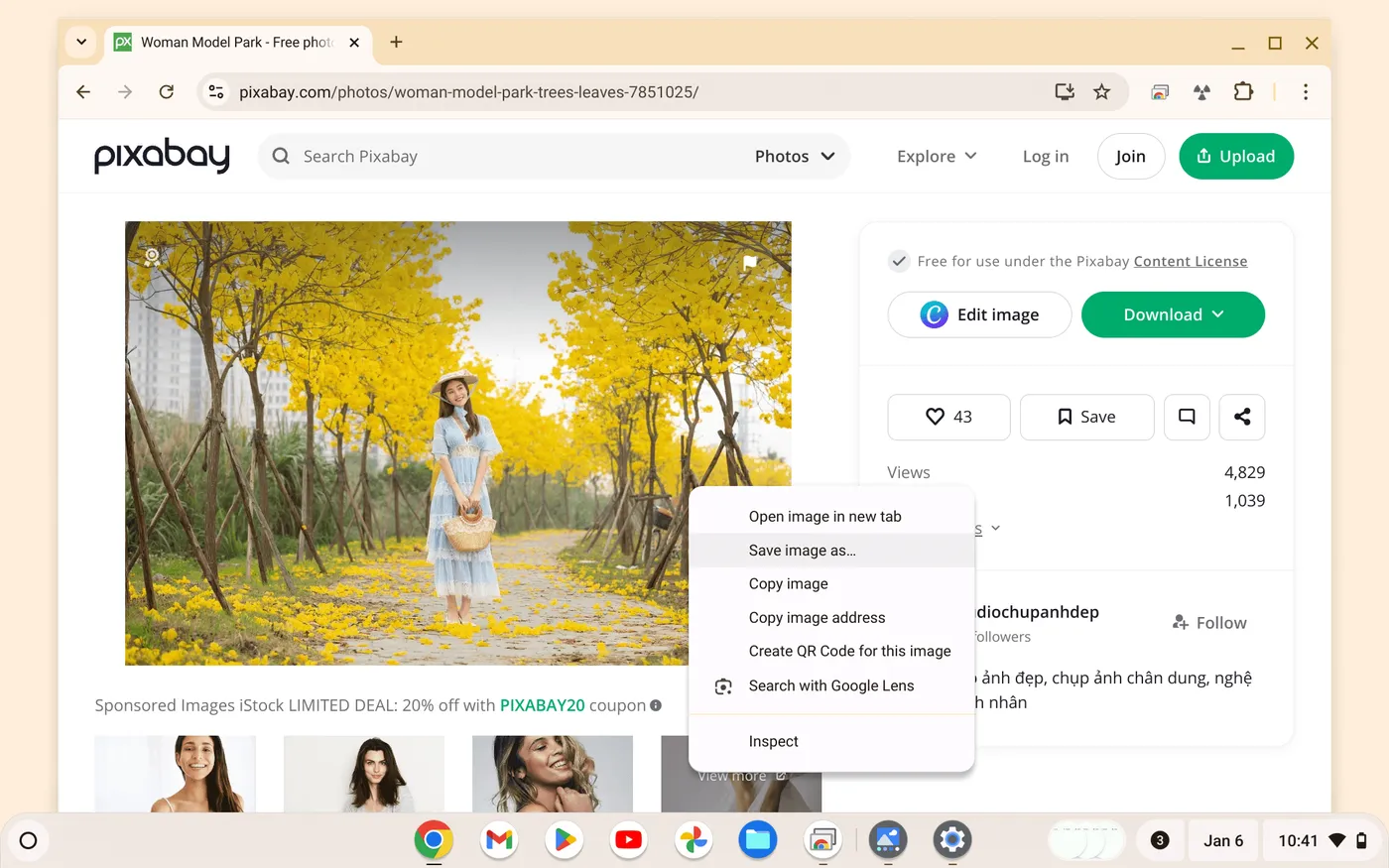Screen dimensions: 1389x868
Task: Click the search magnifier icon
Action: coord(281,156)
